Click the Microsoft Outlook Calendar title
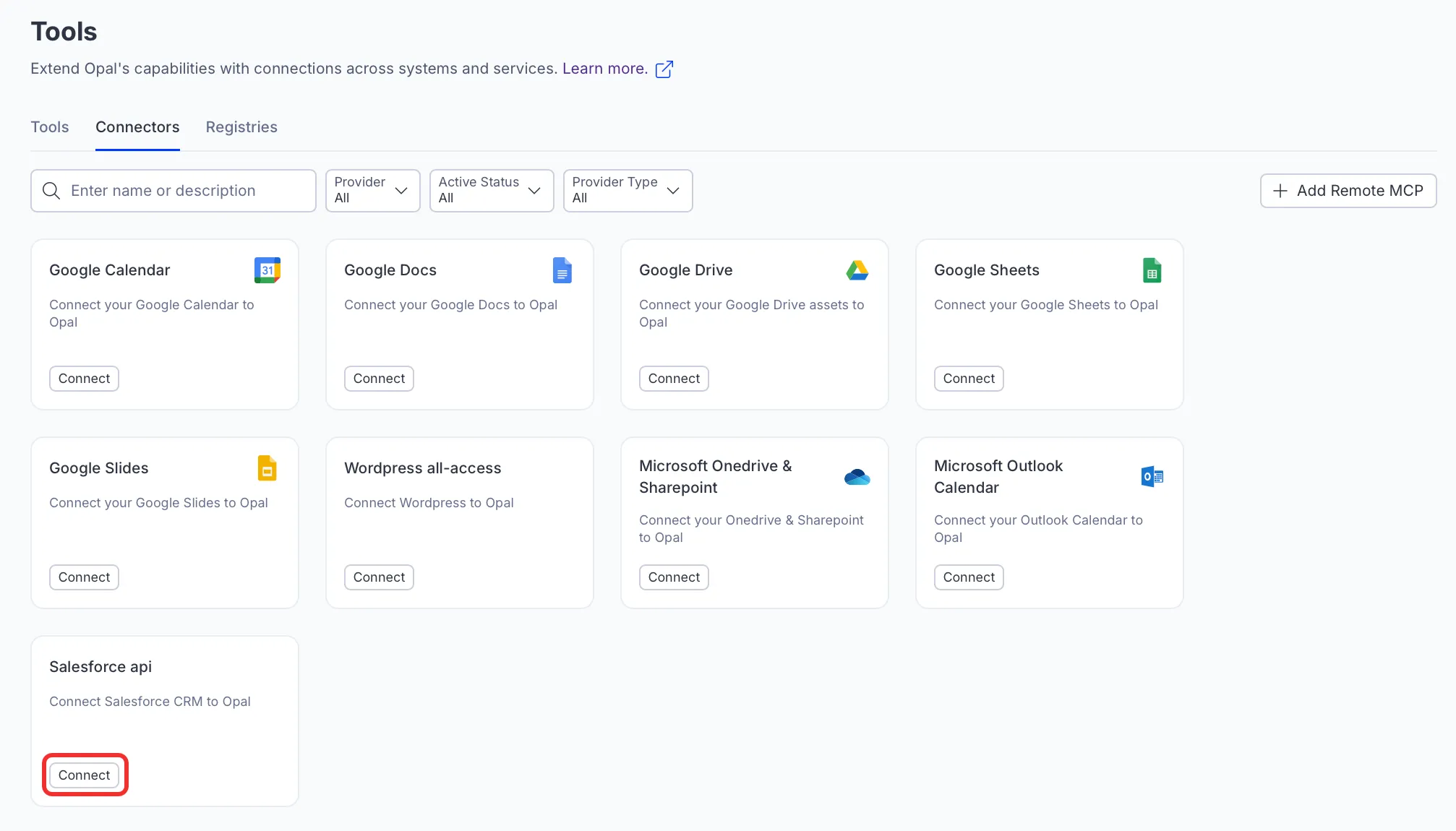Screen dimensions: 1456x831 pyautogui.click(x=998, y=477)
